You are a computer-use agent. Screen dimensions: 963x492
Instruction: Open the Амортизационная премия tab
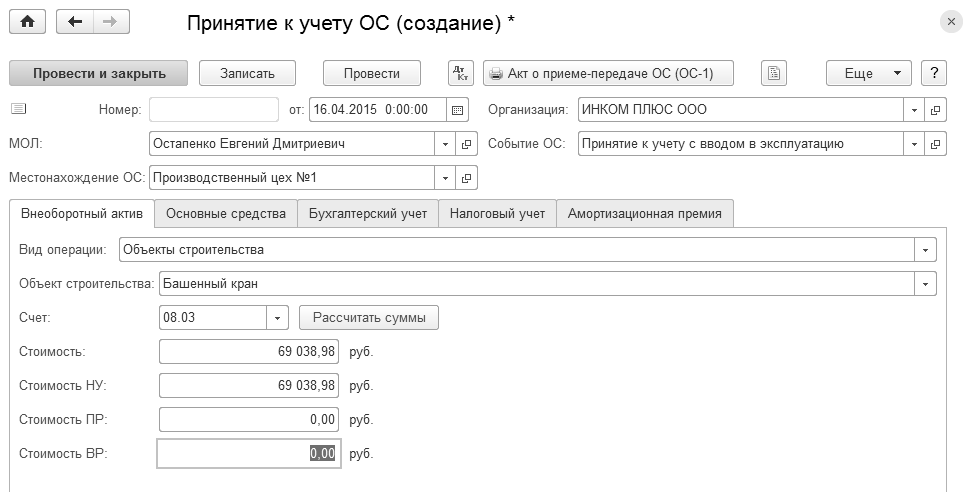[645, 213]
